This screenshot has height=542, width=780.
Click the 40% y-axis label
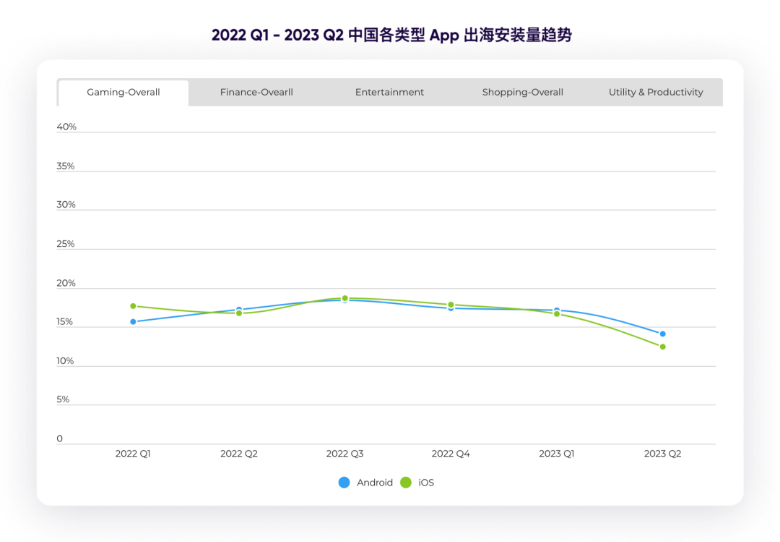(x=67, y=127)
